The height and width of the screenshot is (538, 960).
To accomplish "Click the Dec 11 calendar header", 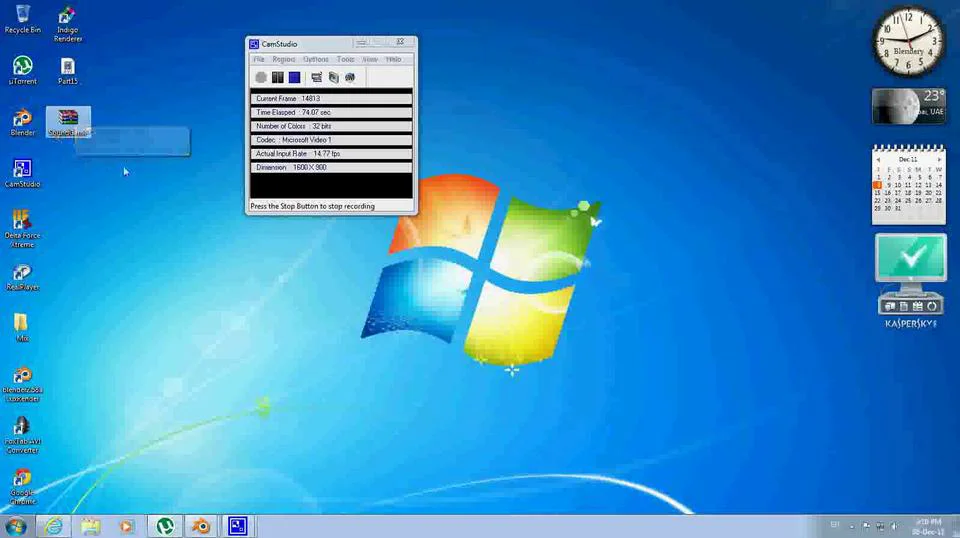I will coord(908,159).
